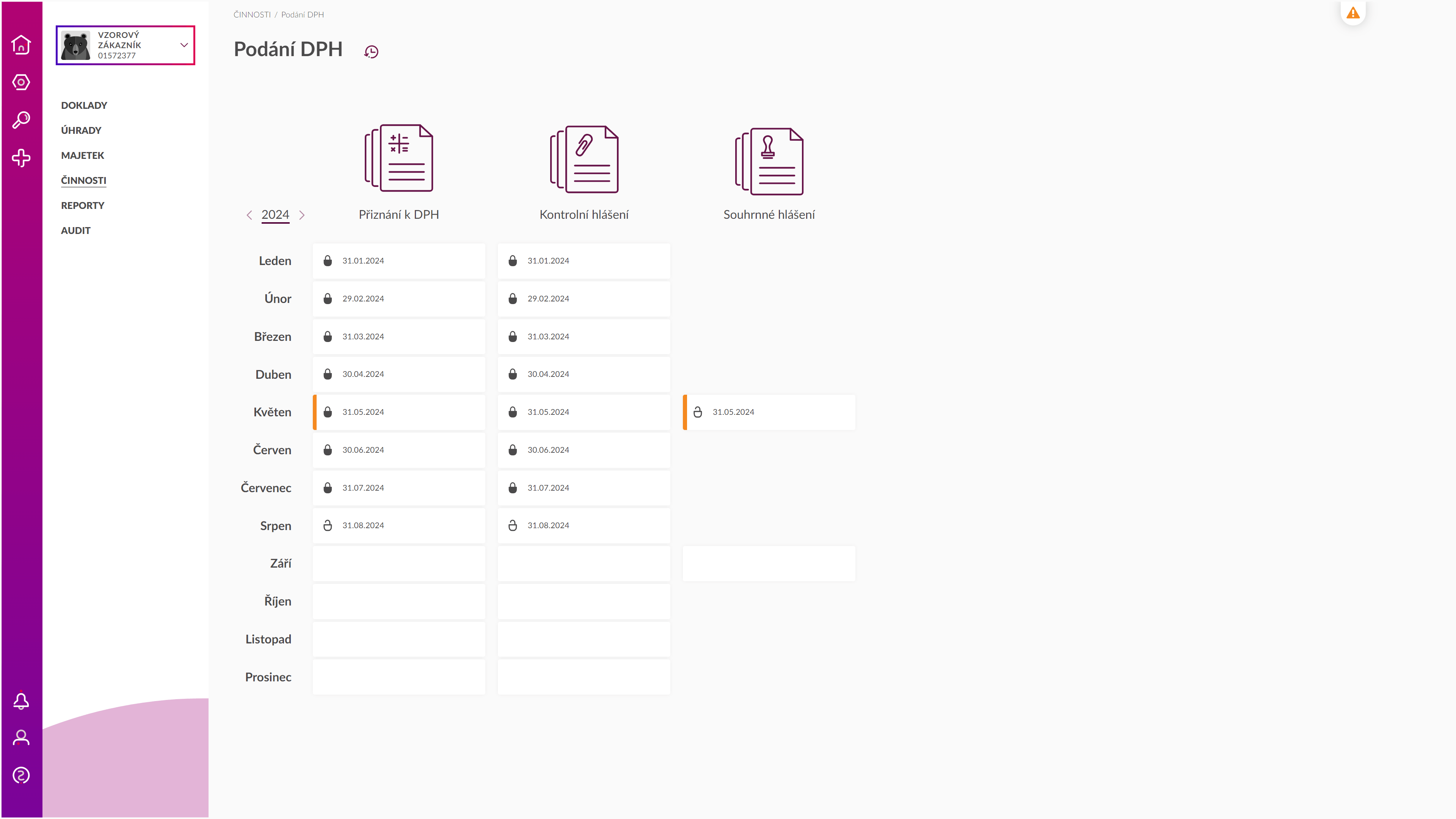
Task: Open the AUDIT menu item
Action: [x=76, y=231]
